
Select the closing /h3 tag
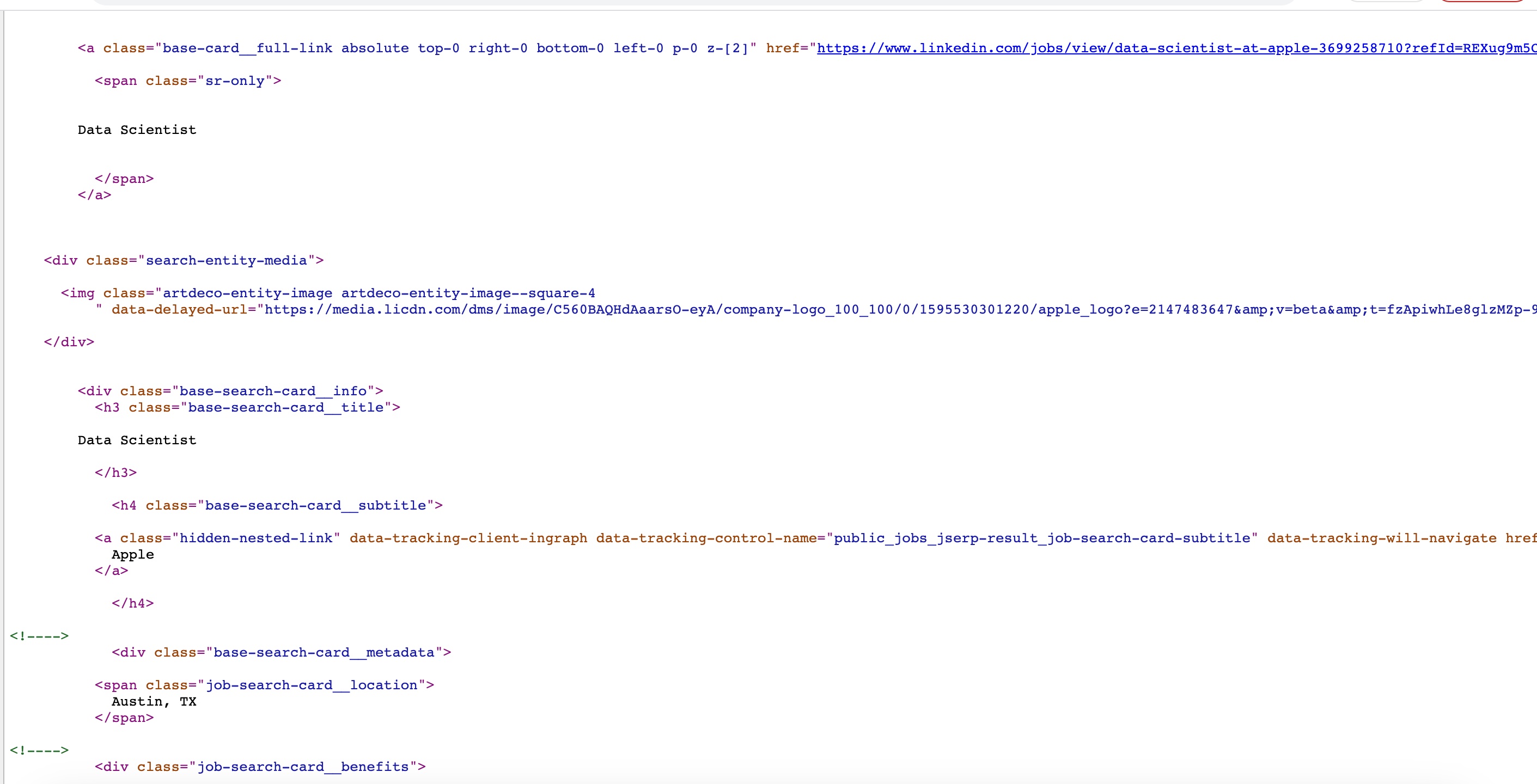point(116,473)
